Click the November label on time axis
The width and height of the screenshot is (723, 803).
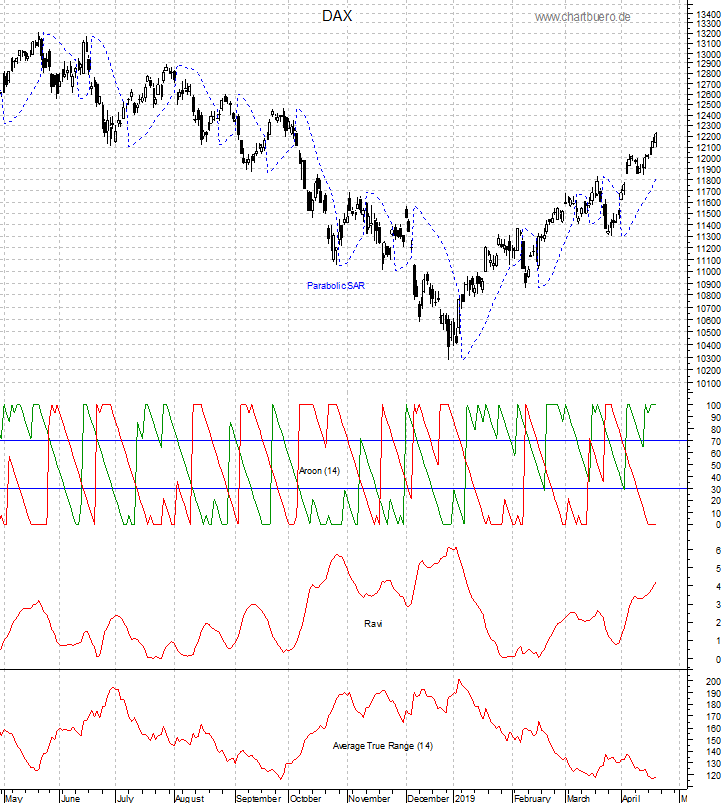click(x=369, y=798)
